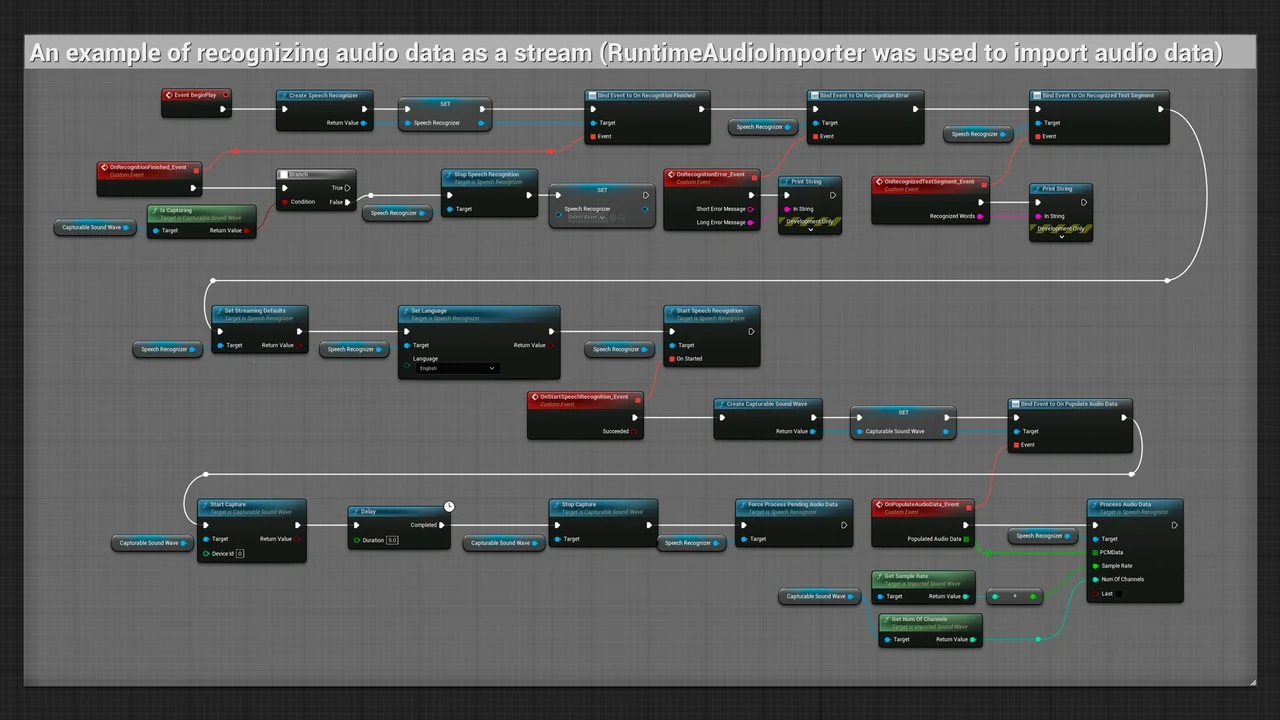Expand the Print String node after OnRecognizedTextSegment_Event
Screen dimensions: 1280x720
pyautogui.click(x=1061, y=237)
